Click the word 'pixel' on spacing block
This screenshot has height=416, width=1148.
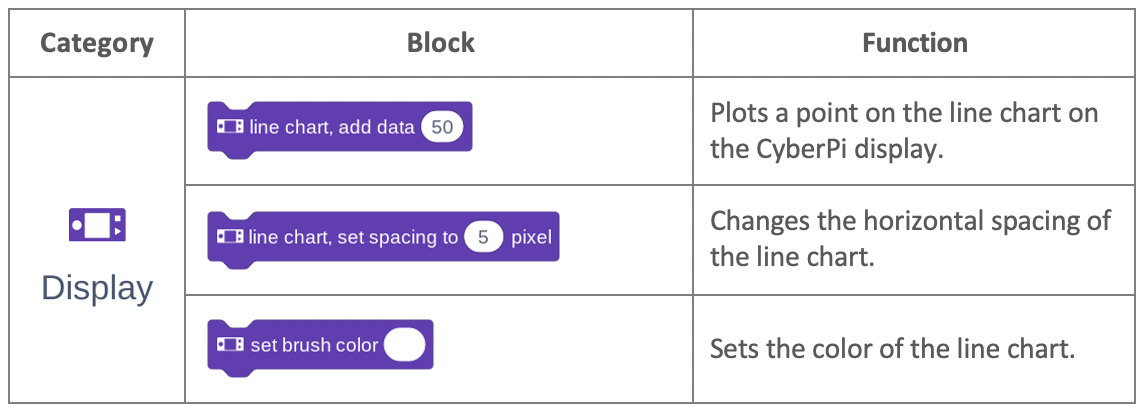pos(531,238)
